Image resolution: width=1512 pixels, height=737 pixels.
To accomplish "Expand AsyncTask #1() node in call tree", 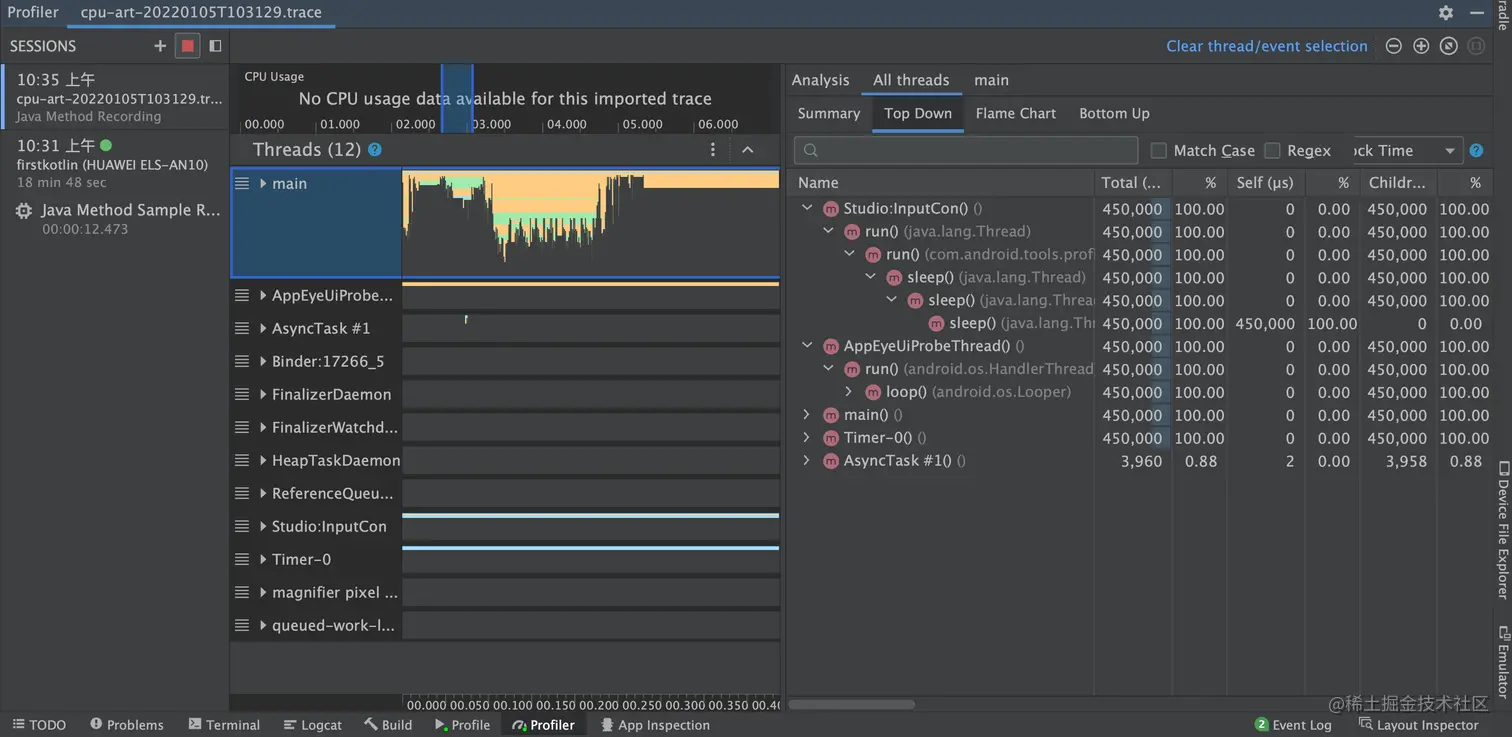I will click(807, 461).
